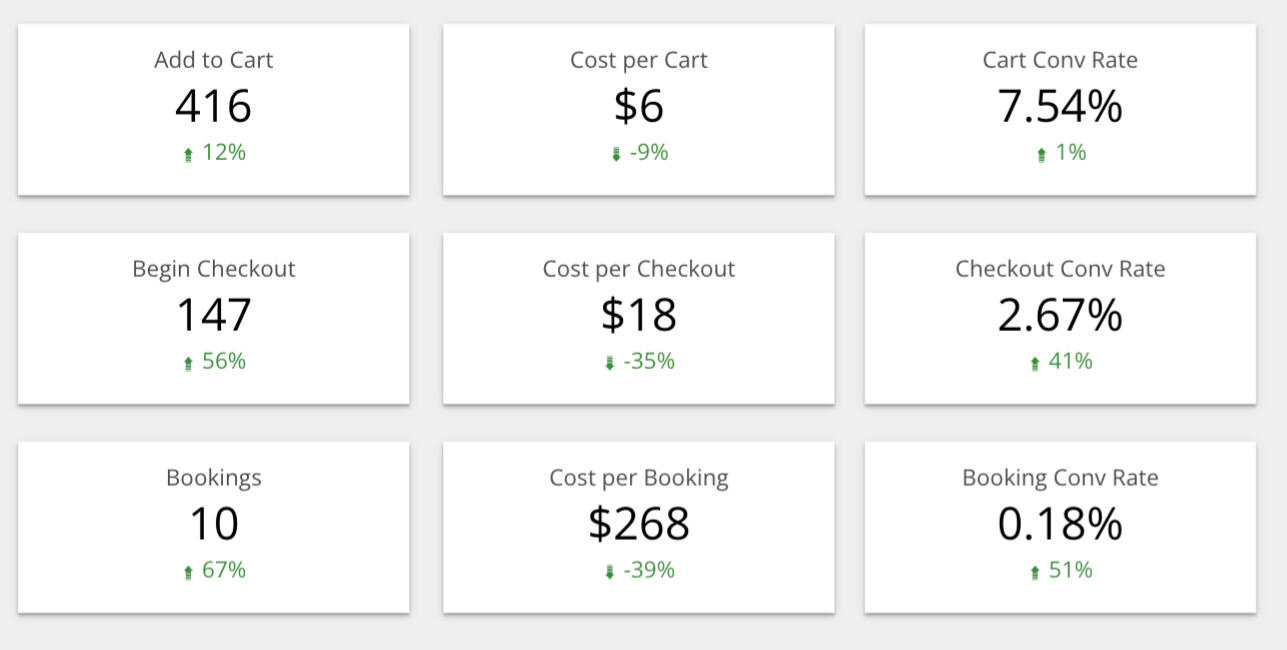This screenshot has width=1287, height=650.
Task: Click the down arrow icon under Cost per Cart
Action: tap(616, 155)
